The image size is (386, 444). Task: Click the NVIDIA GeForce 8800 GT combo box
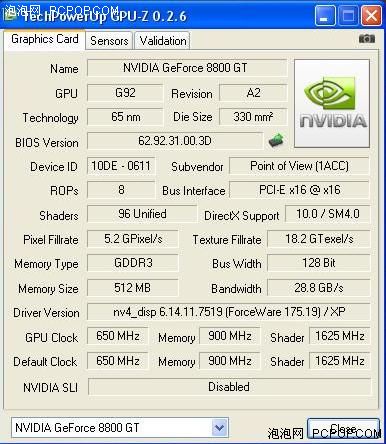[x=120, y=427]
